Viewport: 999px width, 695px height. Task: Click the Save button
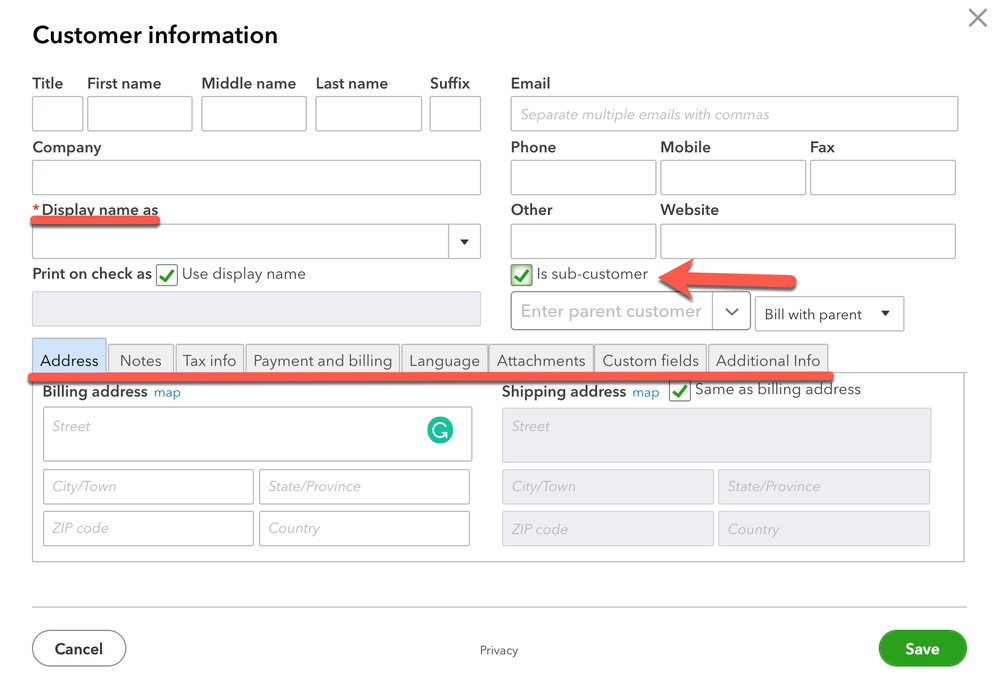click(x=923, y=648)
